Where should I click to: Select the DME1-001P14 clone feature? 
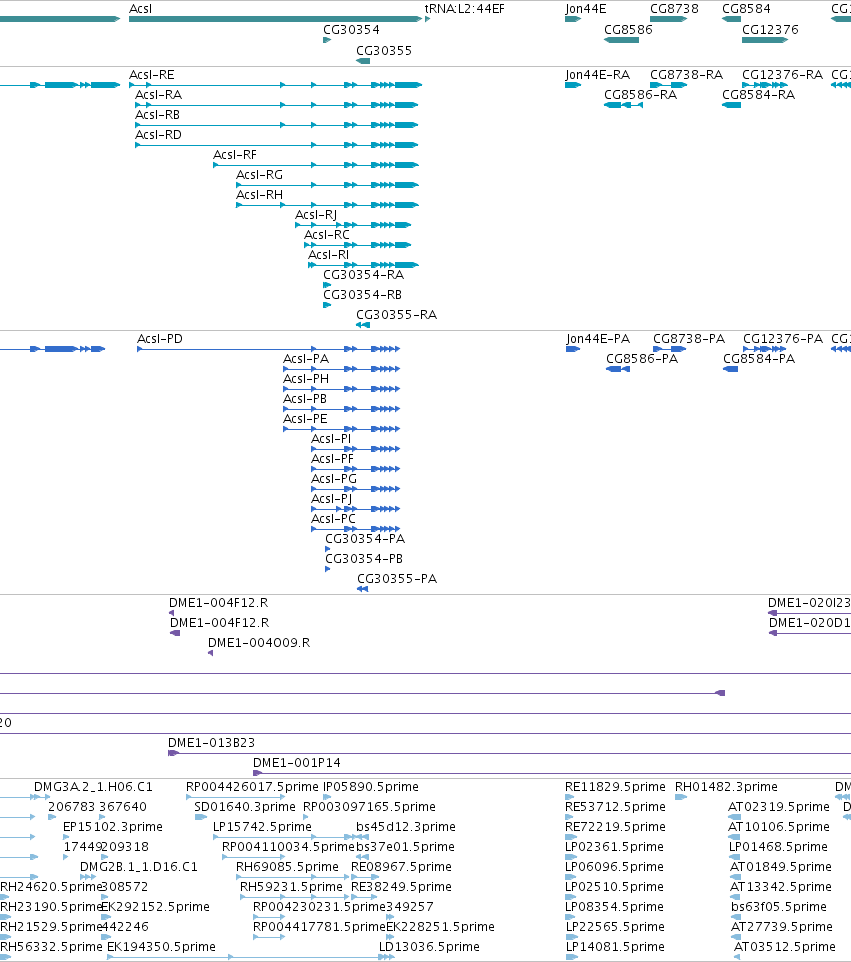point(552,773)
